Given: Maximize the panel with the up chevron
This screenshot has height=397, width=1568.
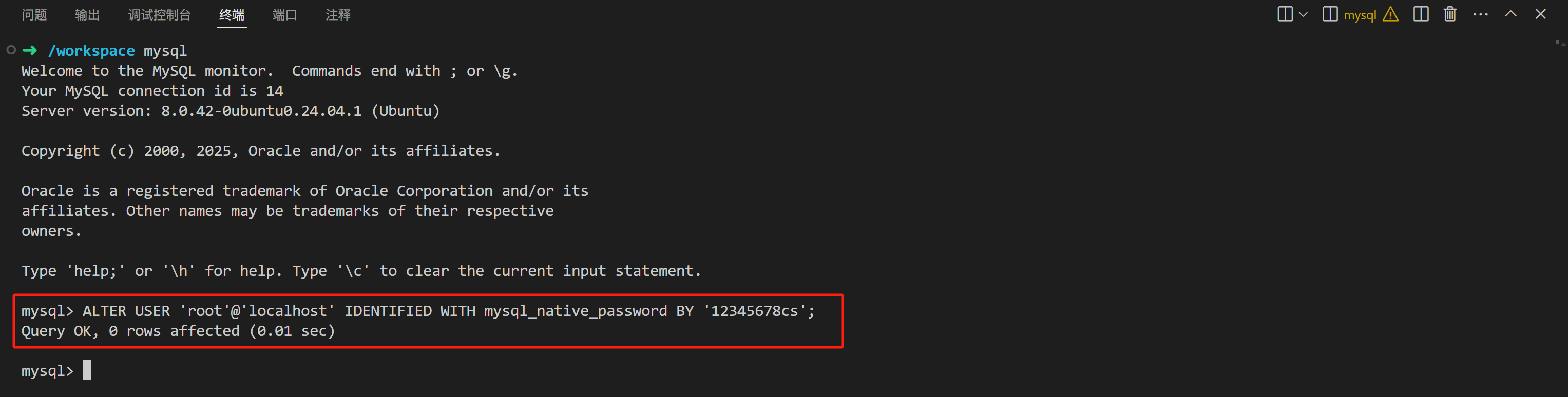Looking at the screenshot, I should click(1511, 14).
